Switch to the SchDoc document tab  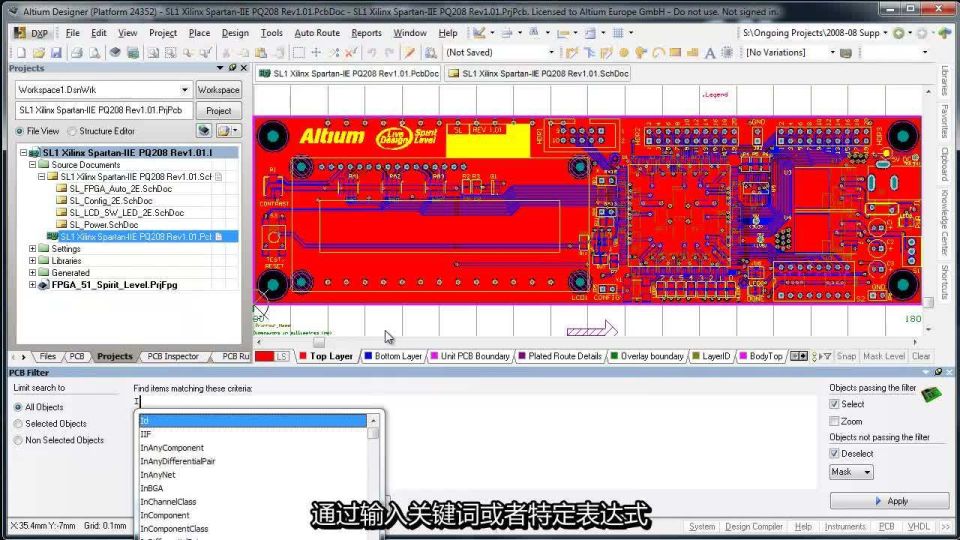tap(539, 73)
